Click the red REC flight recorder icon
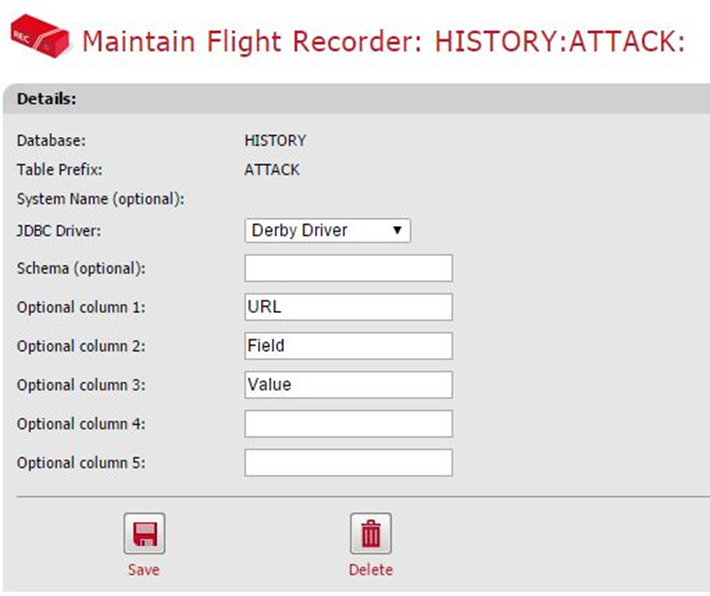This screenshot has height=596, width=710. point(39,41)
